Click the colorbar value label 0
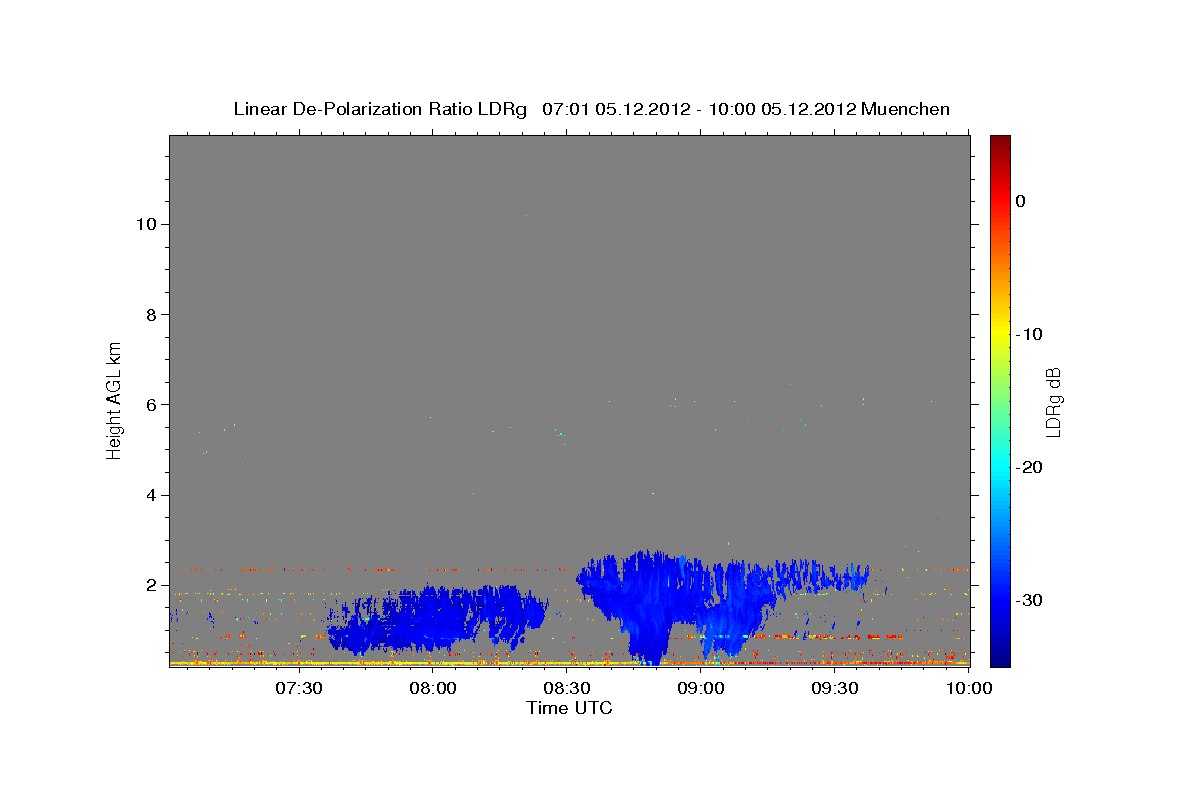Image resolution: width=1200 pixels, height=800 pixels. point(1021,201)
